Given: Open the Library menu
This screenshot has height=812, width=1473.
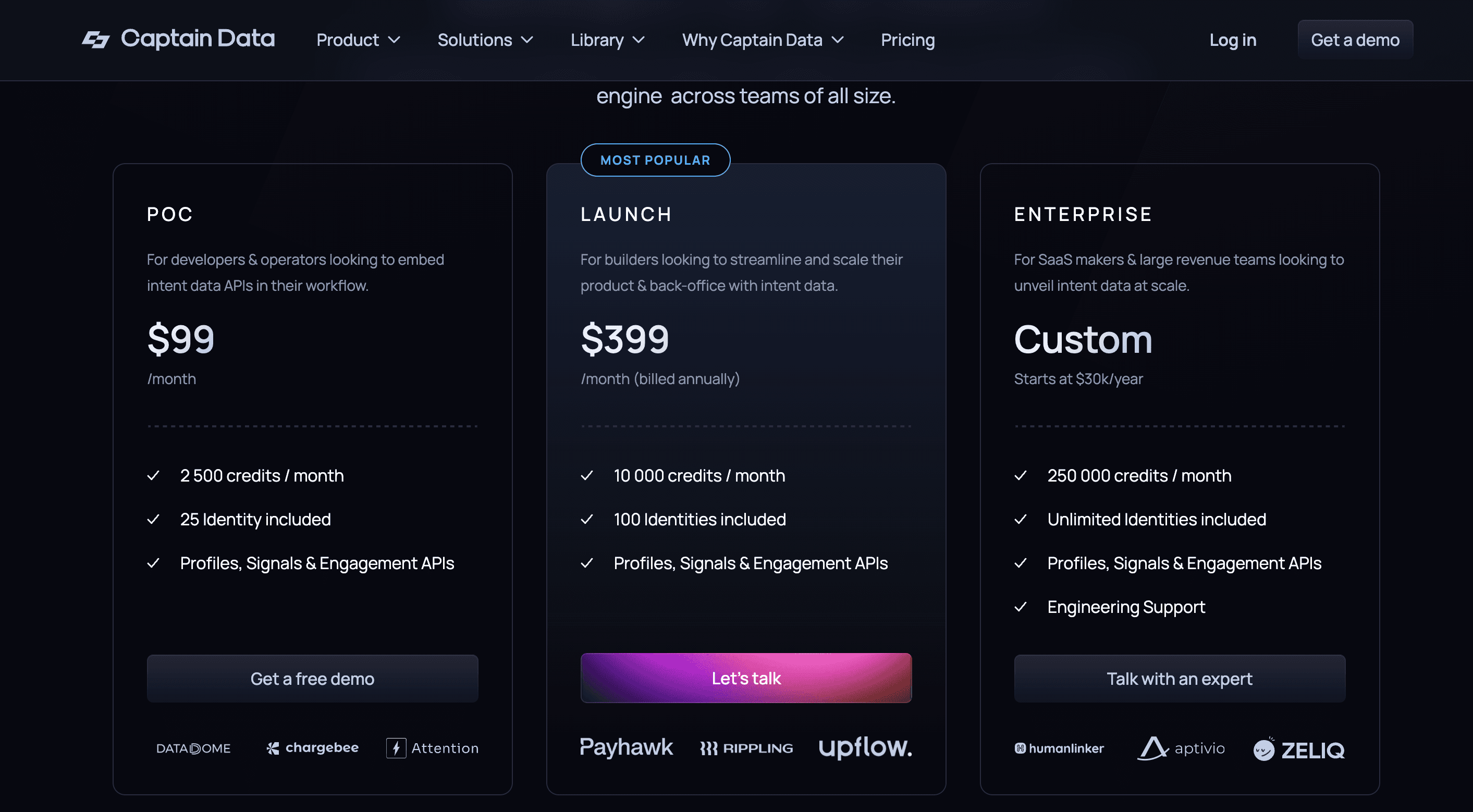Looking at the screenshot, I should (x=608, y=40).
